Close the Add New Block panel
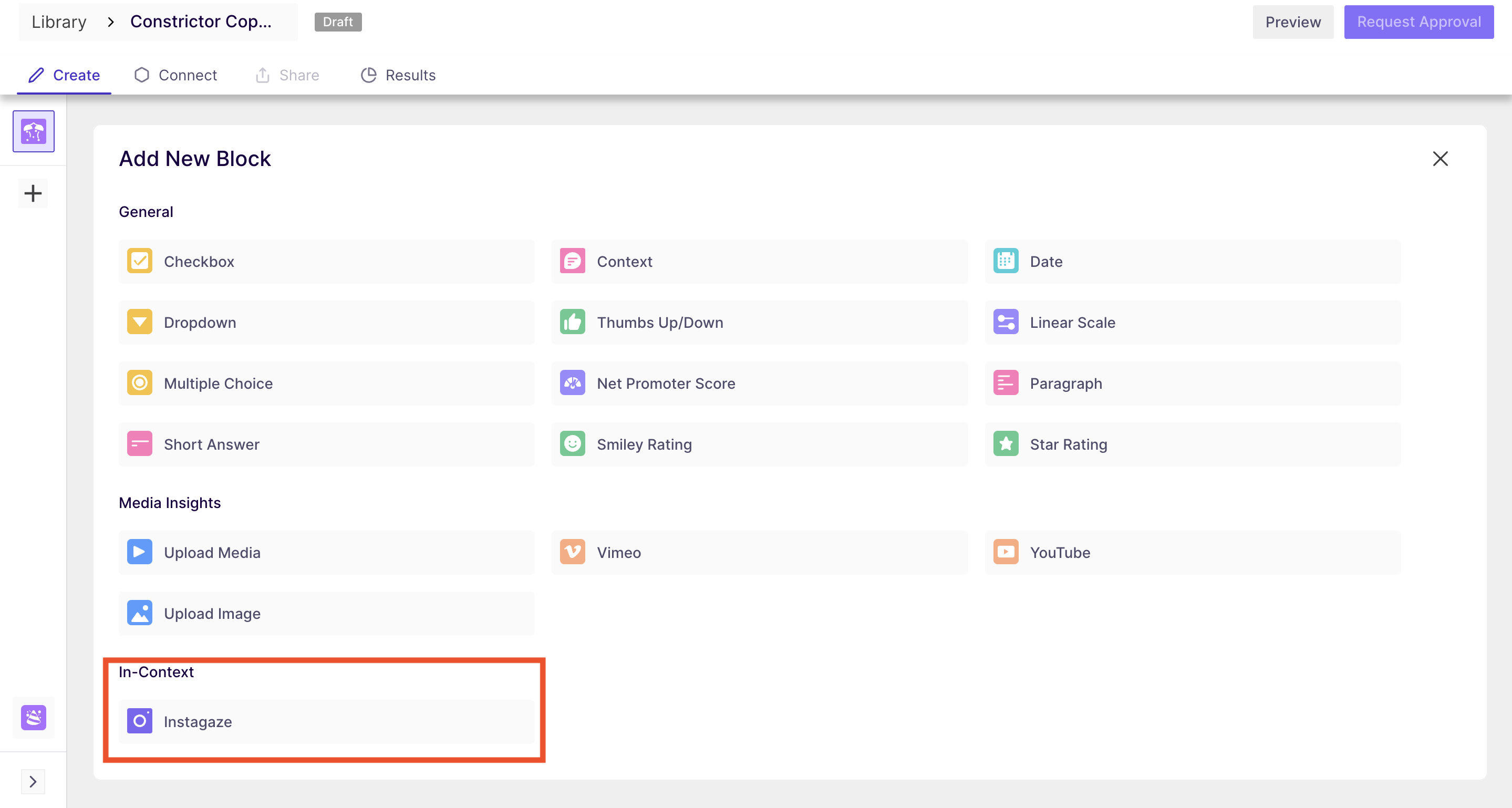The height and width of the screenshot is (808, 1512). [x=1441, y=159]
